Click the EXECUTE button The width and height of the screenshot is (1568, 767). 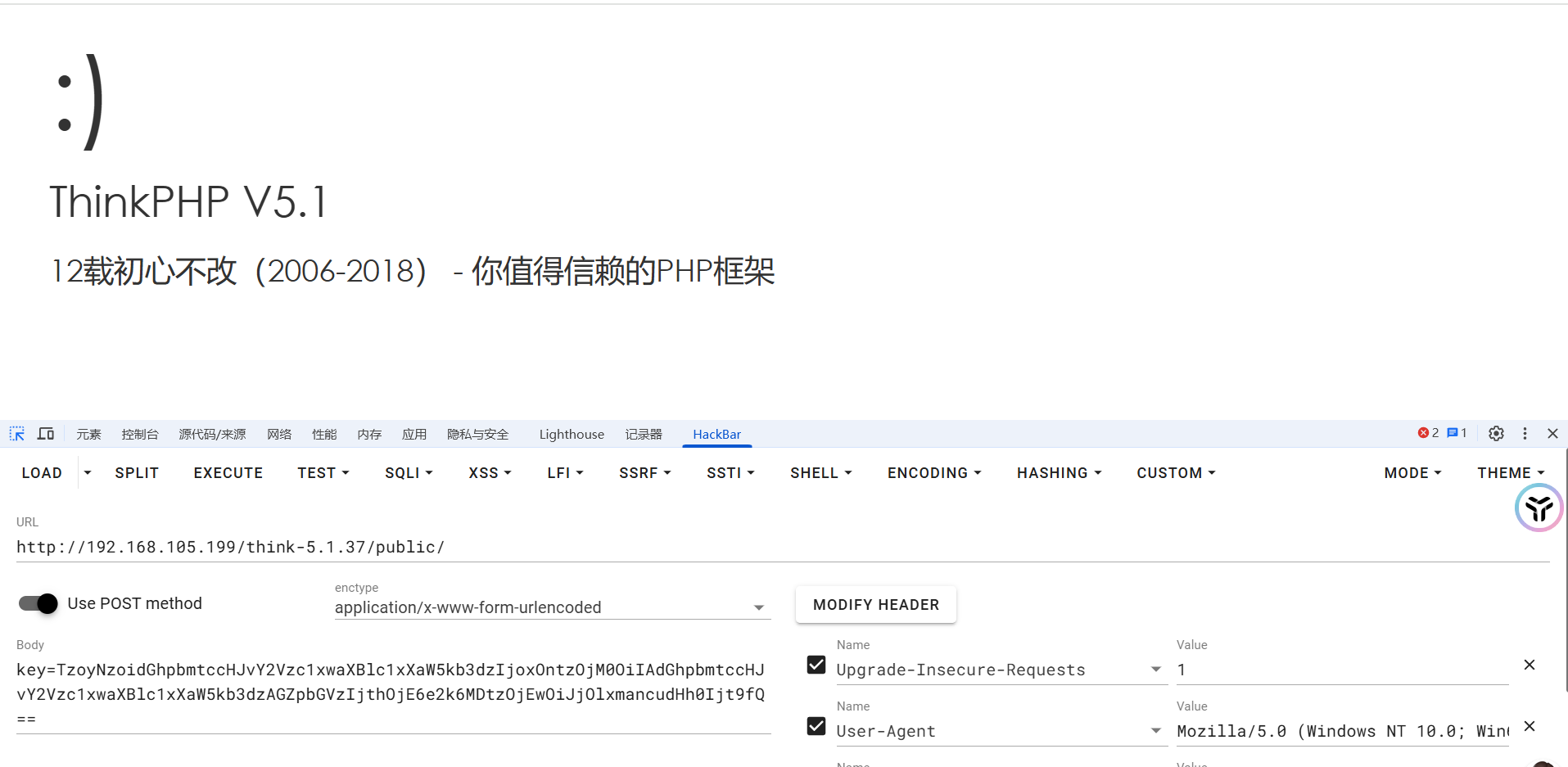tap(228, 473)
